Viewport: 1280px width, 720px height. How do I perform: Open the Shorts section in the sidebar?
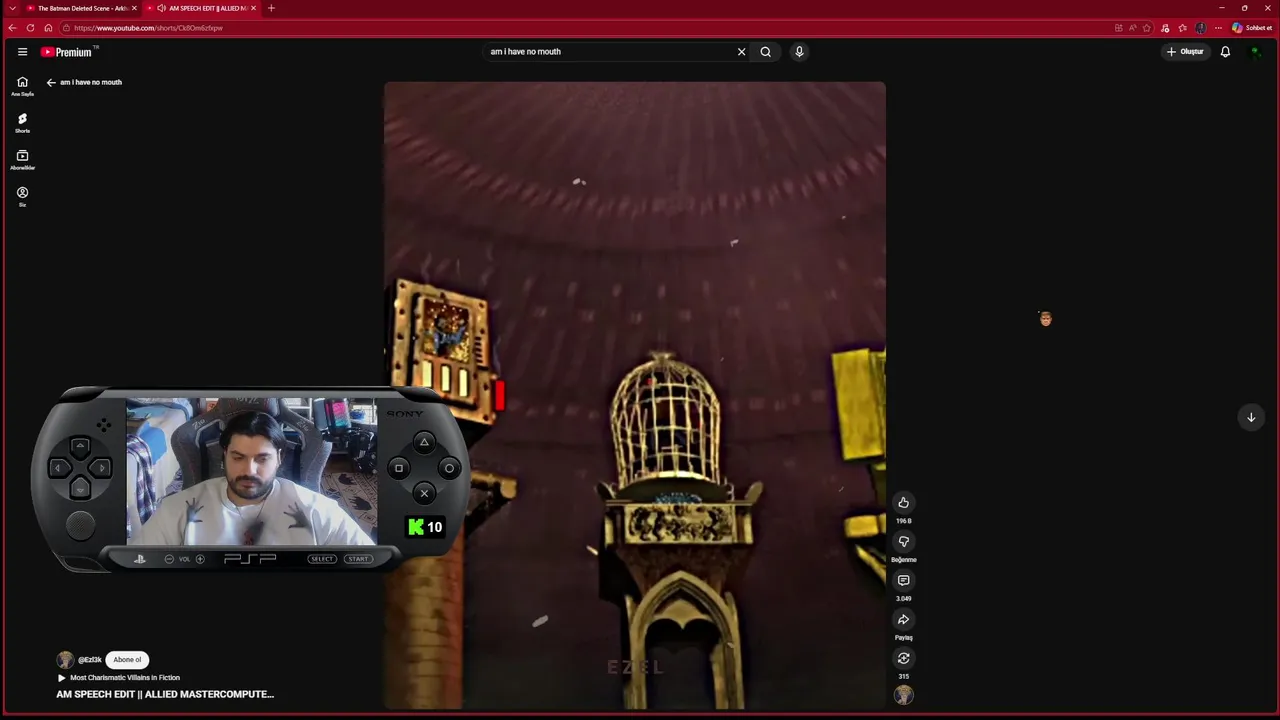(x=22, y=123)
